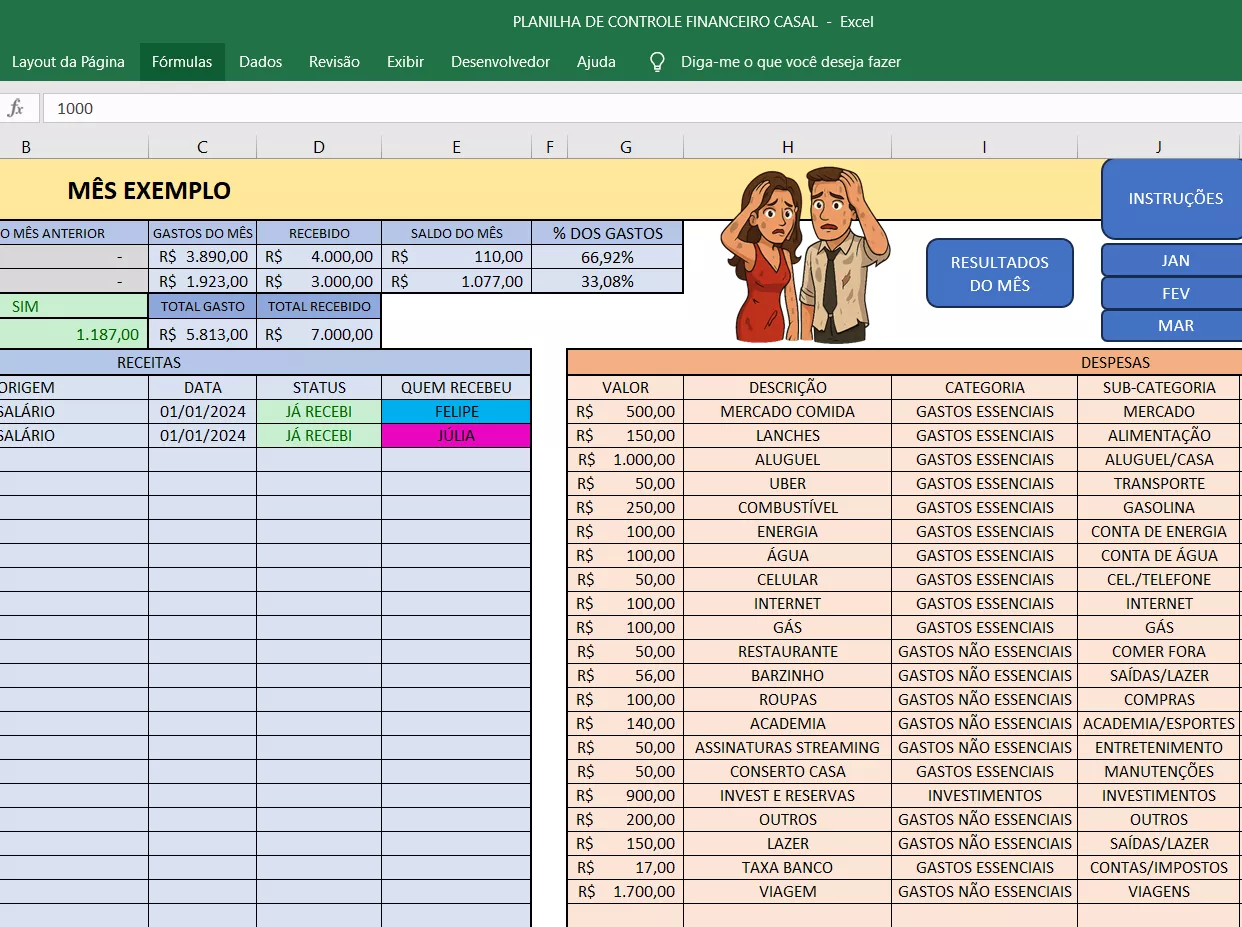This screenshot has width=1242, height=927.
Task: Switch to the Dados tab
Action: click(260, 62)
